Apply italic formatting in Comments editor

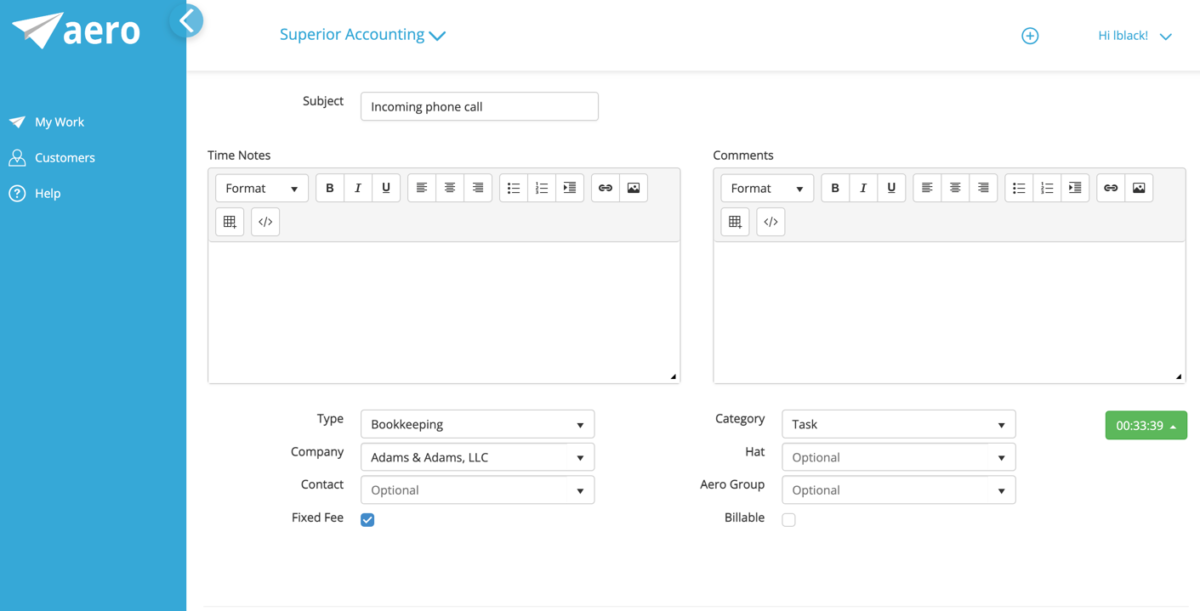click(x=862, y=187)
